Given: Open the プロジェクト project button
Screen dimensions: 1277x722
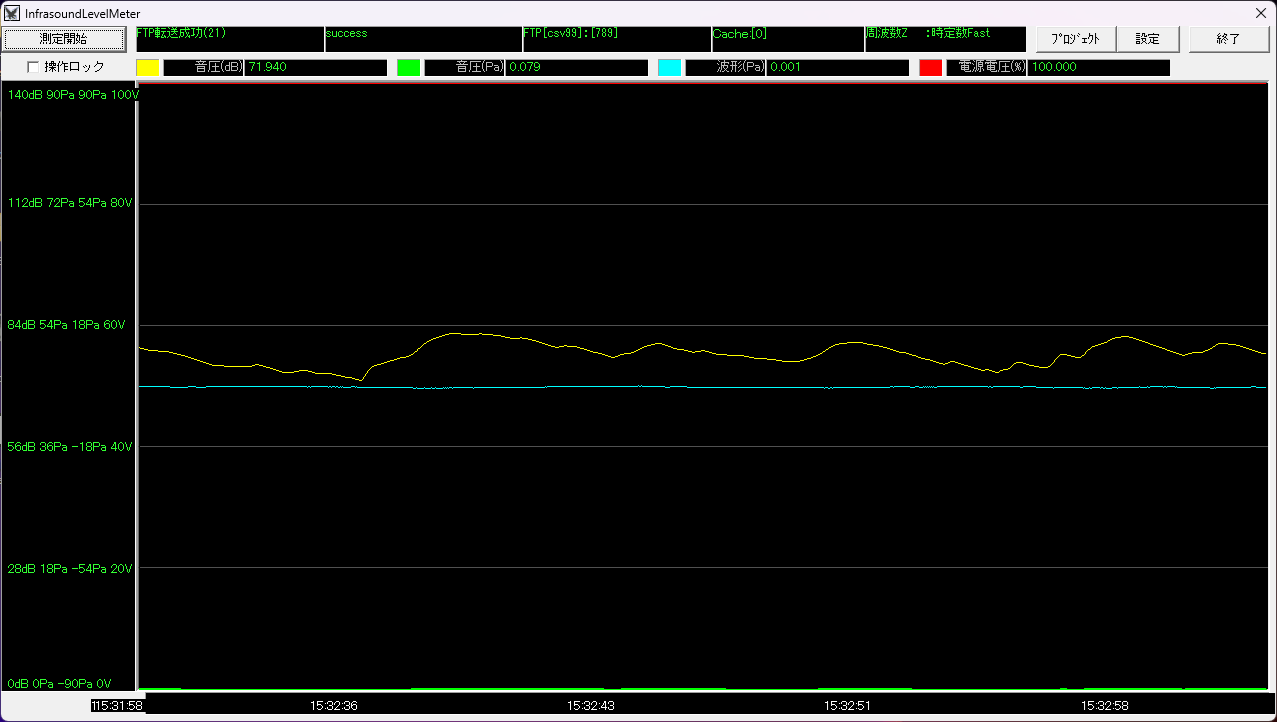Looking at the screenshot, I should [x=1075, y=39].
